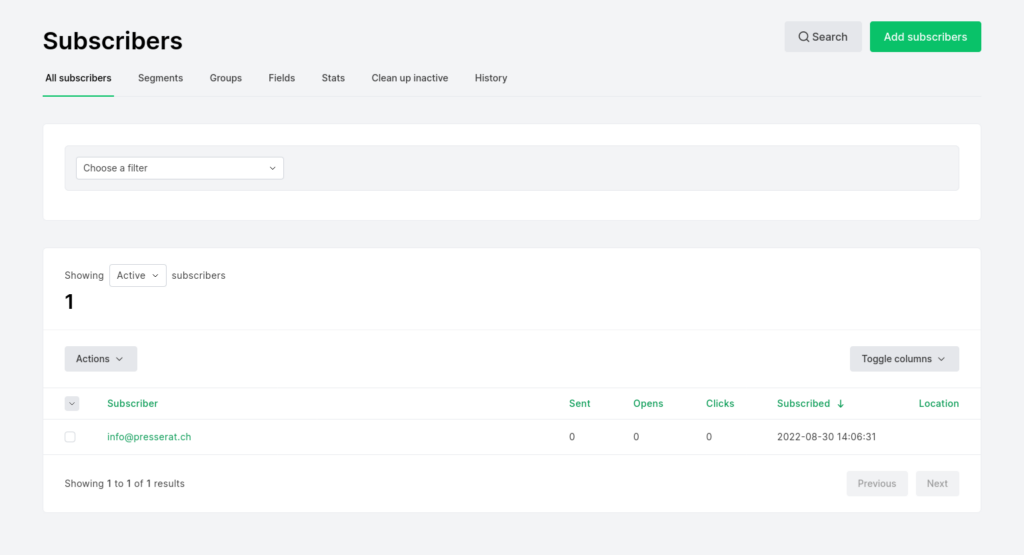The image size is (1024, 555).
Task: Sort by the Opens column
Action: [x=648, y=404]
